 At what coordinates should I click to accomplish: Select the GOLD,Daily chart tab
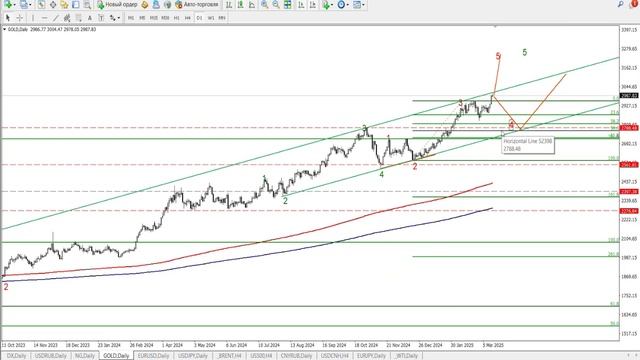(116, 356)
